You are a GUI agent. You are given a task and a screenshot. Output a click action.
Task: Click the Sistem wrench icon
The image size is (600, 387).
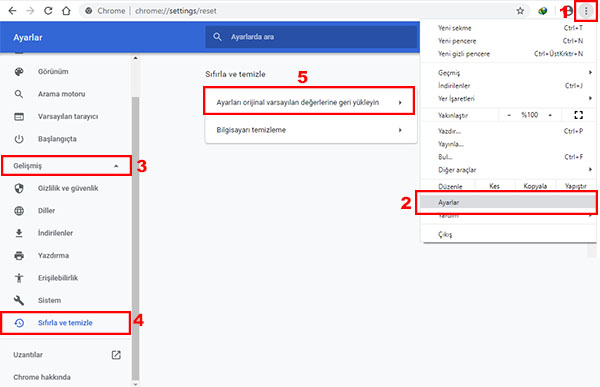[19, 300]
